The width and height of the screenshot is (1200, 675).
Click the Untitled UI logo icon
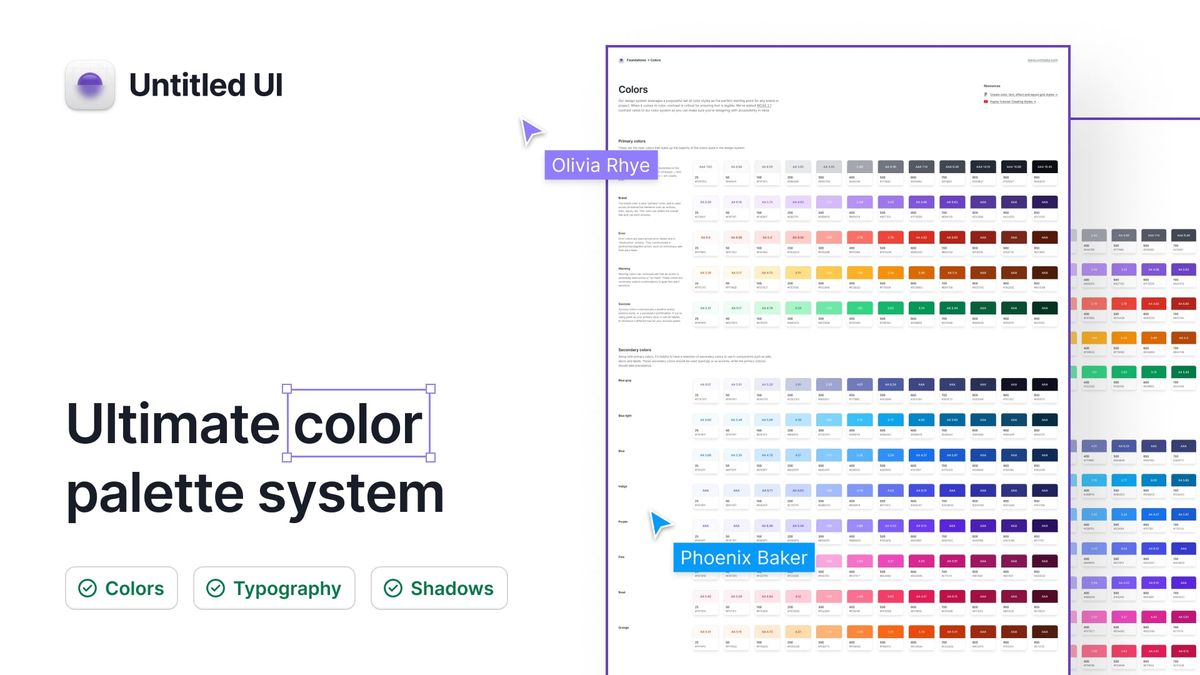(x=89, y=84)
